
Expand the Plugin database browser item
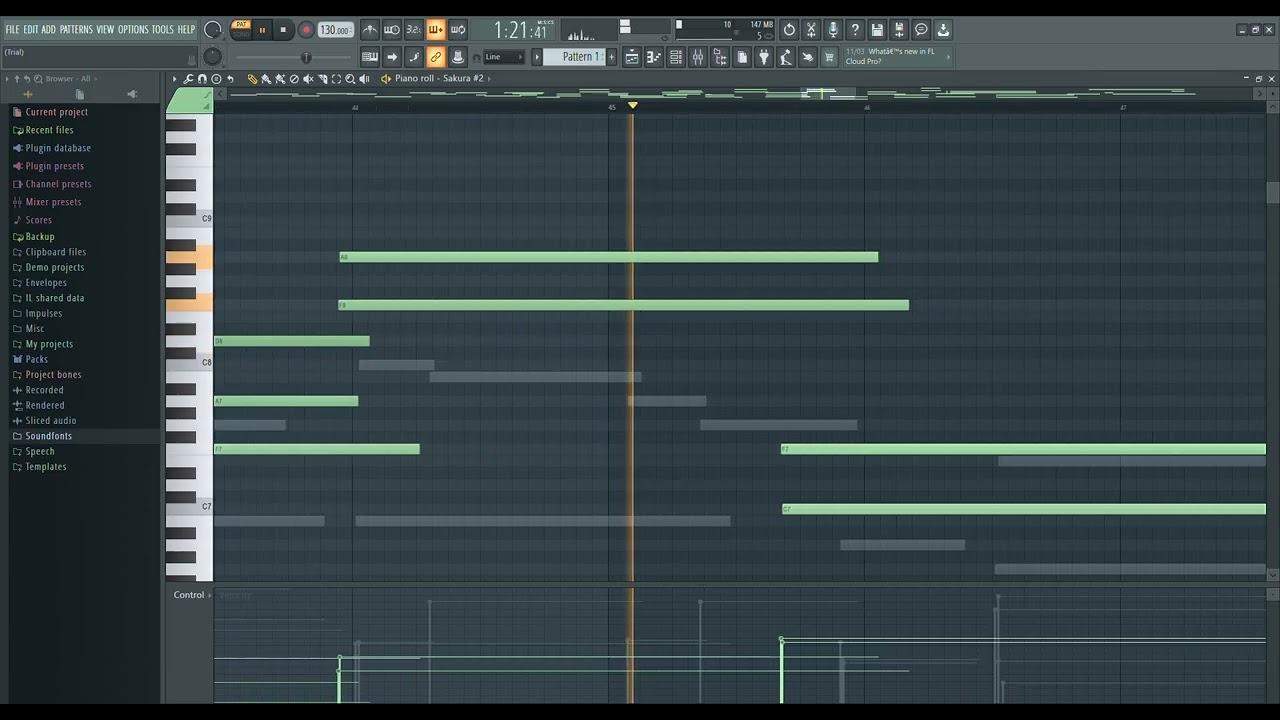tap(58, 148)
